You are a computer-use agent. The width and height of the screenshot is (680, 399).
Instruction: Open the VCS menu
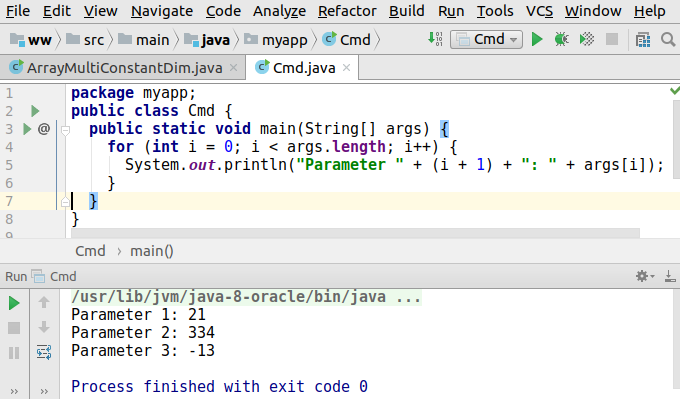[x=539, y=11]
